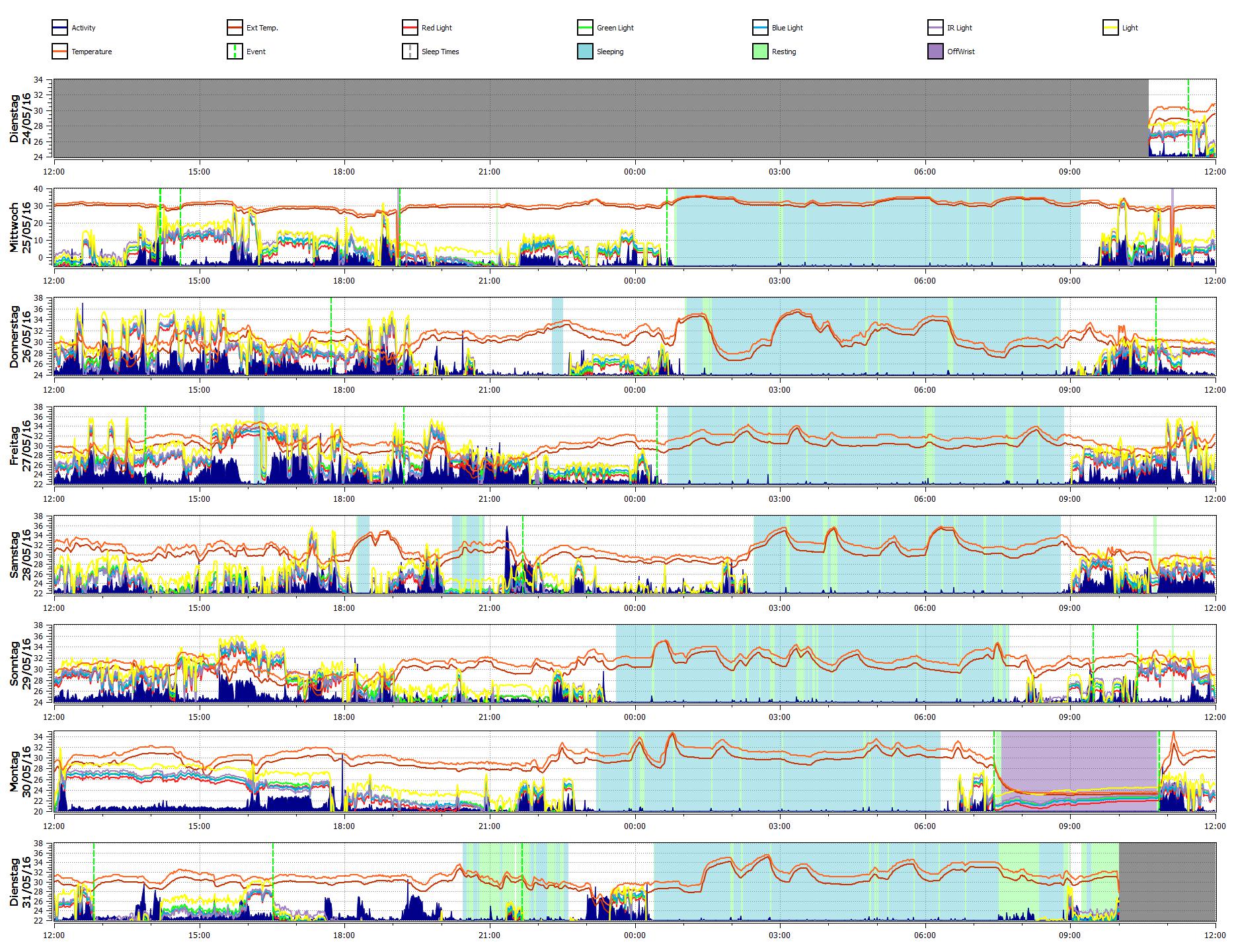Click the Mittwoch event marker near 00:40
The width and height of the screenshot is (1234, 952).
tap(667, 227)
